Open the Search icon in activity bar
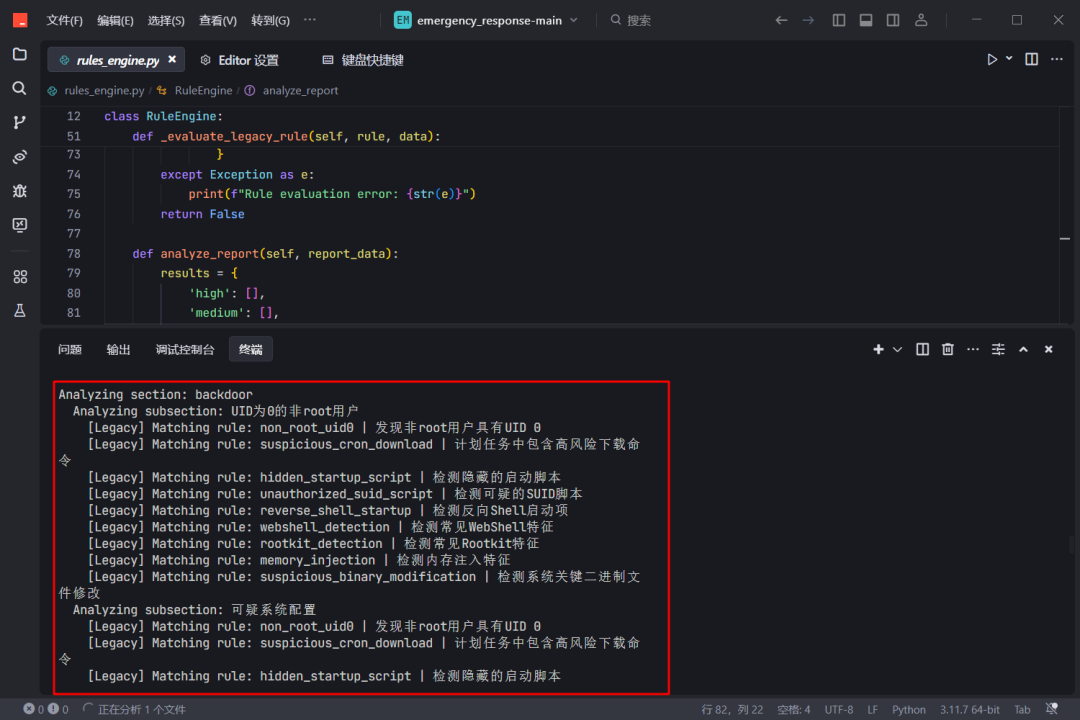This screenshot has width=1080, height=720. pyautogui.click(x=20, y=88)
